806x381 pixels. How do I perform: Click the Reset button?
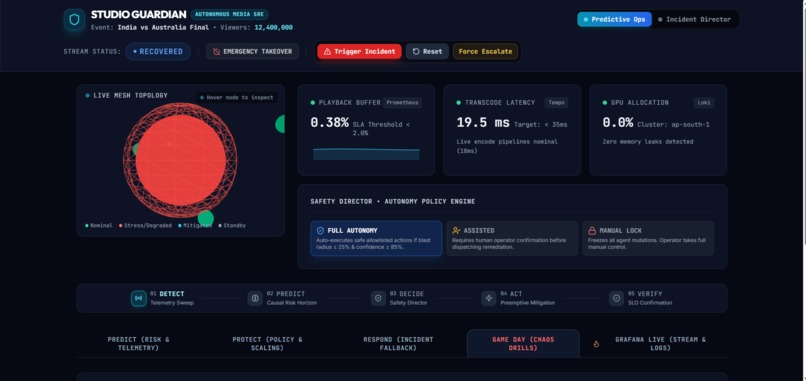(x=427, y=51)
